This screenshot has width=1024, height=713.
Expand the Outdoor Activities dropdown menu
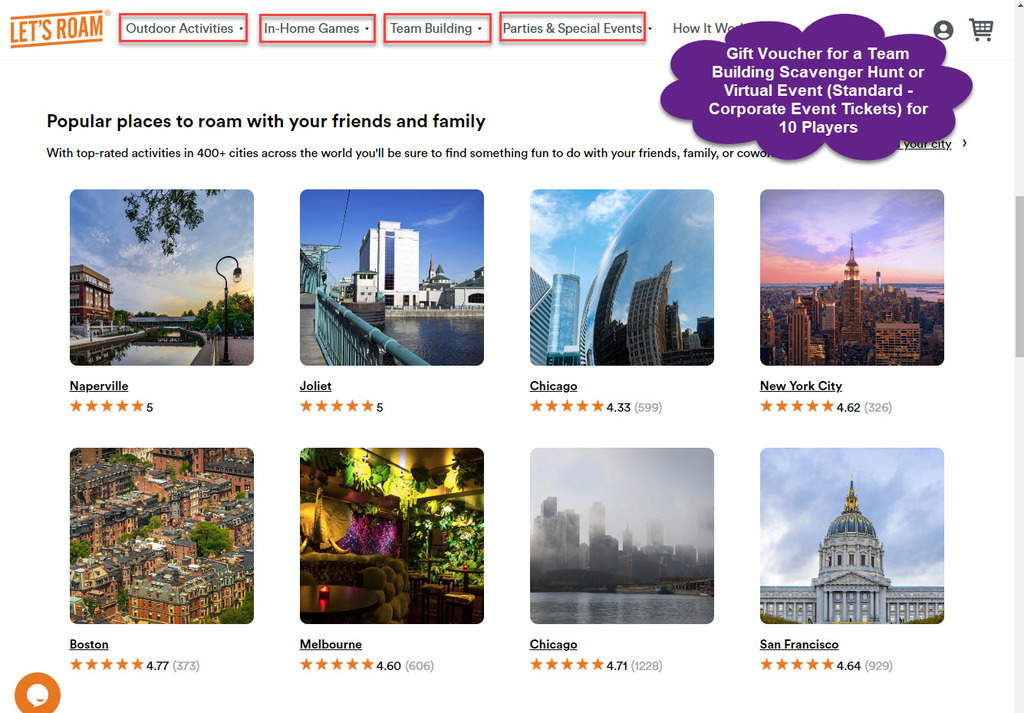[183, 29]
